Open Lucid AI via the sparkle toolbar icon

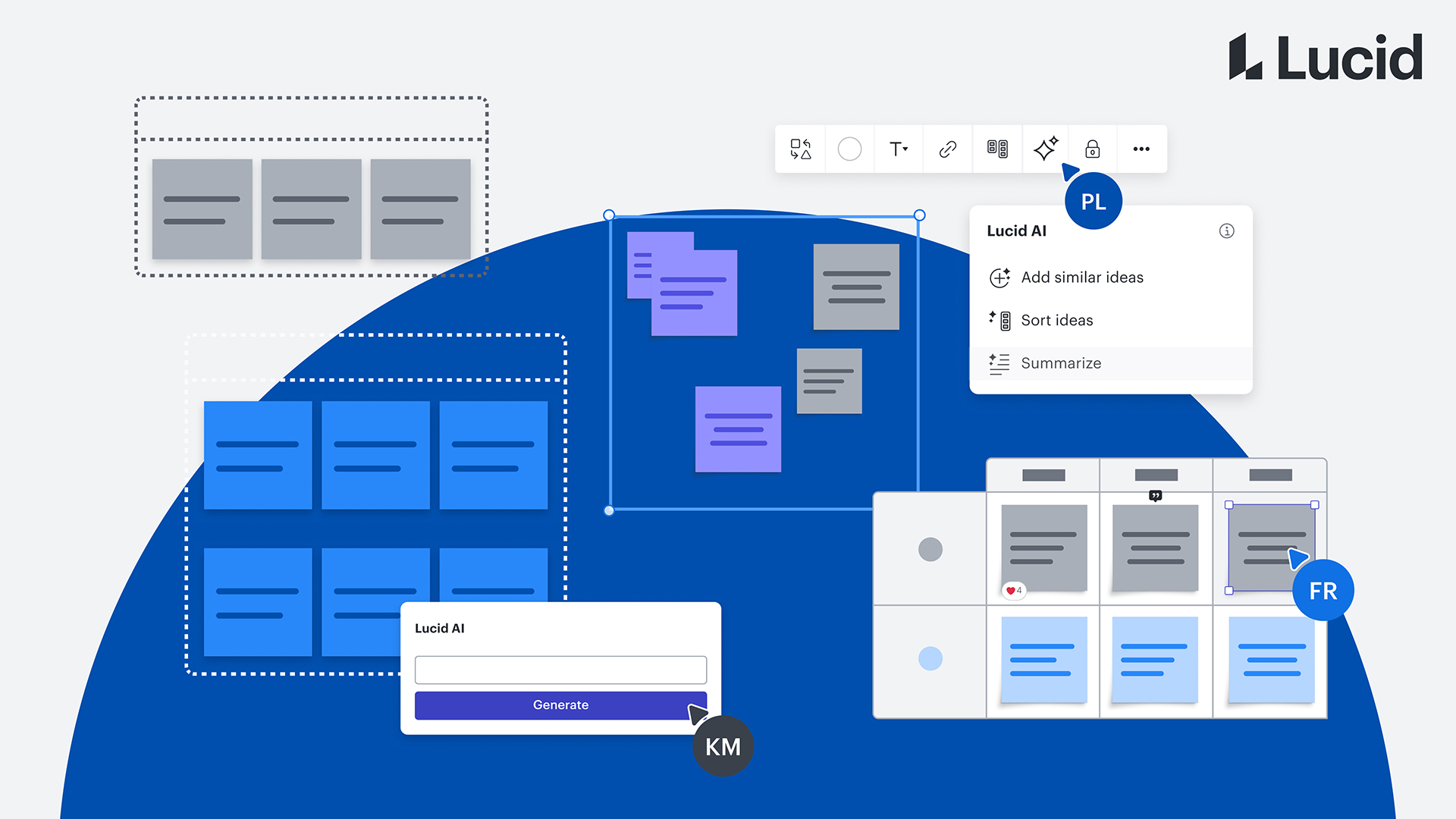point(1046,149)
